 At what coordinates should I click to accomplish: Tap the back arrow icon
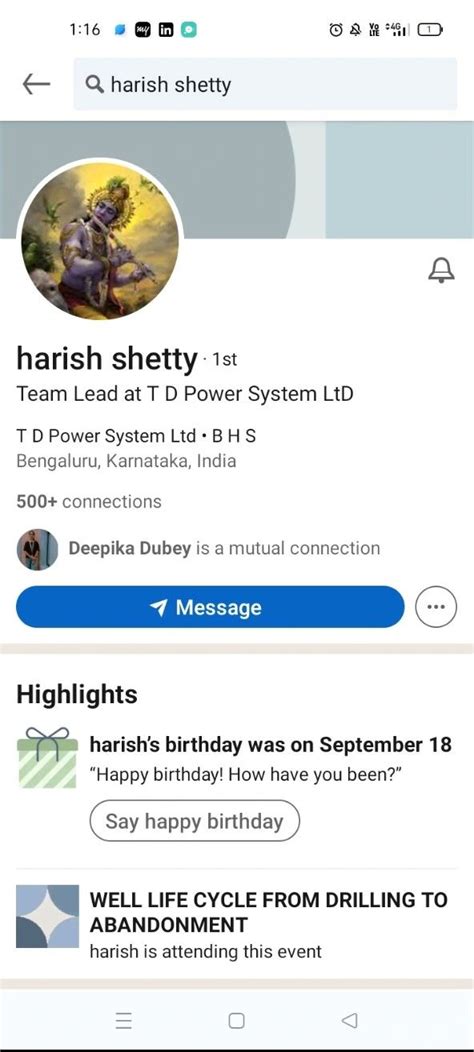[x=36, y=84]
